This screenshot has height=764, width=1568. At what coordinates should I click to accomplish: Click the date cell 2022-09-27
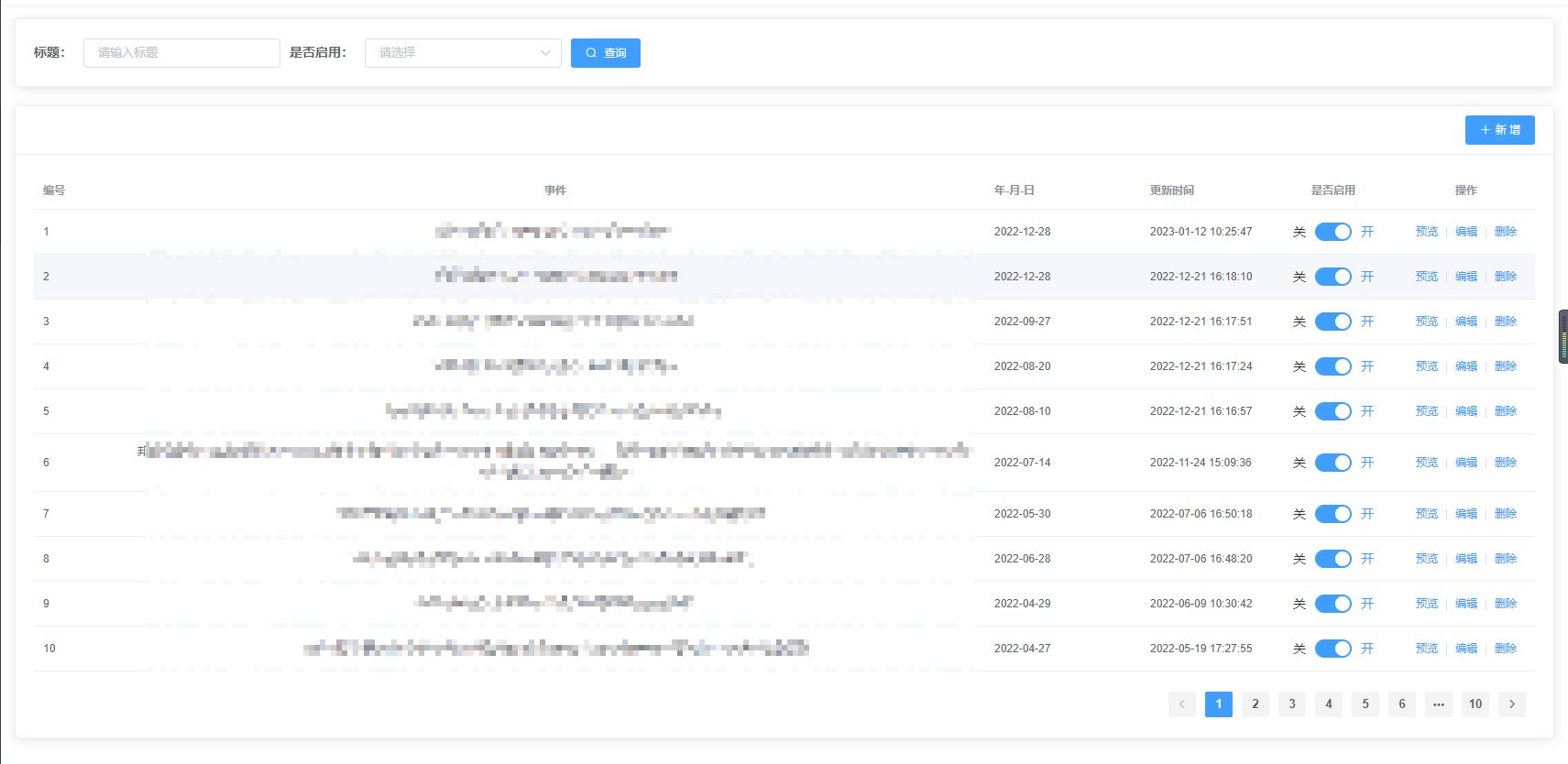click(x=1023, y=322)
